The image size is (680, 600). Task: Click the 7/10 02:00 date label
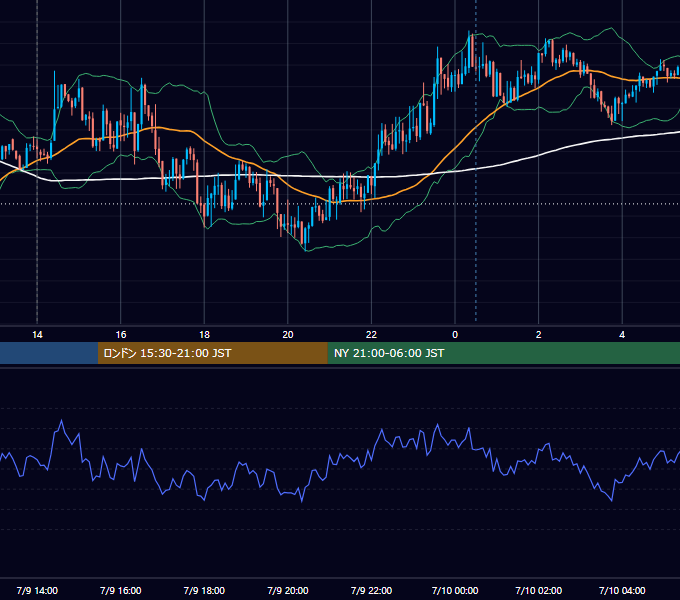tap(539, 590)
